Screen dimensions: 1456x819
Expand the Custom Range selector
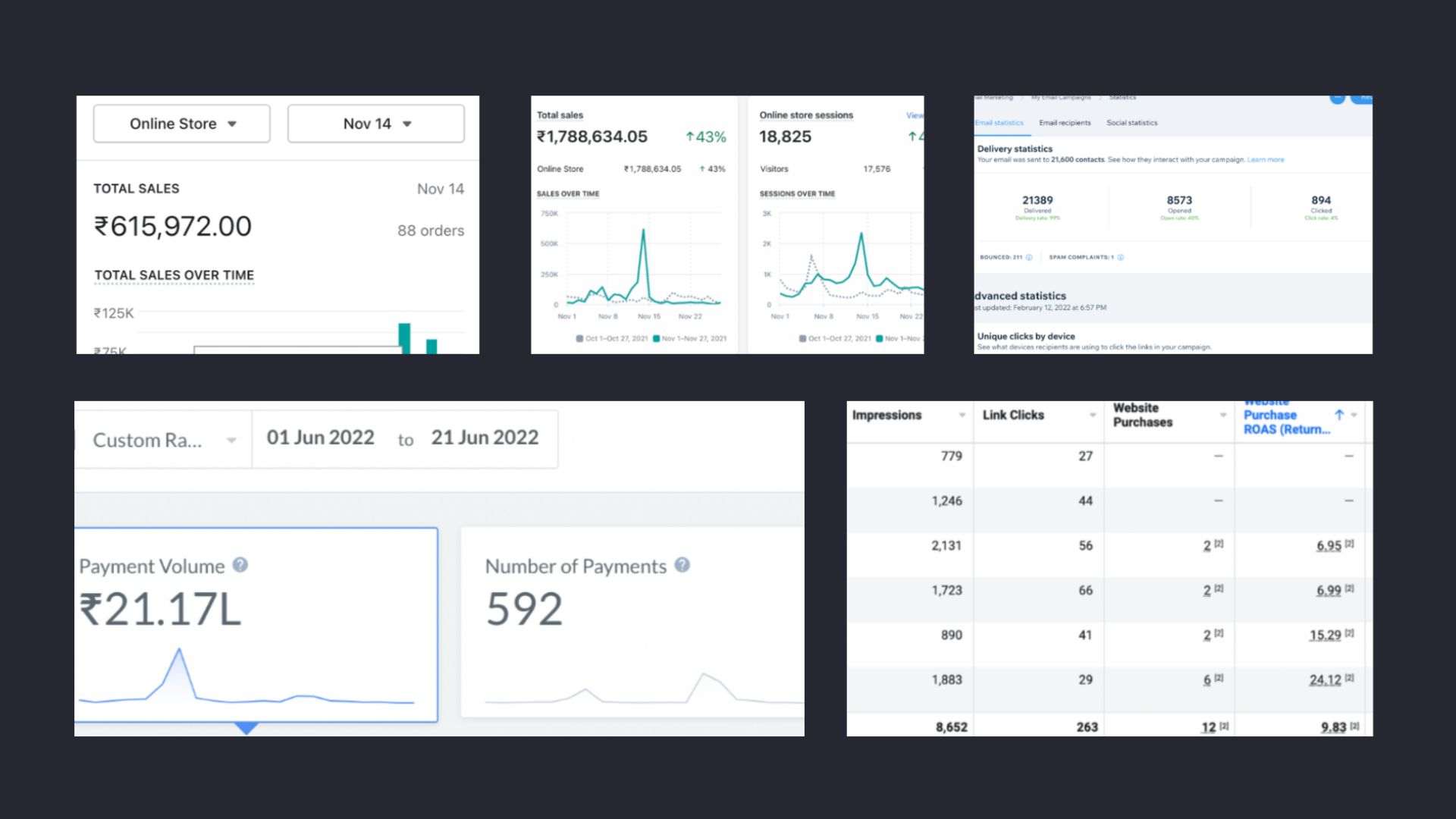pyautogui.click(x=164, y=440)
